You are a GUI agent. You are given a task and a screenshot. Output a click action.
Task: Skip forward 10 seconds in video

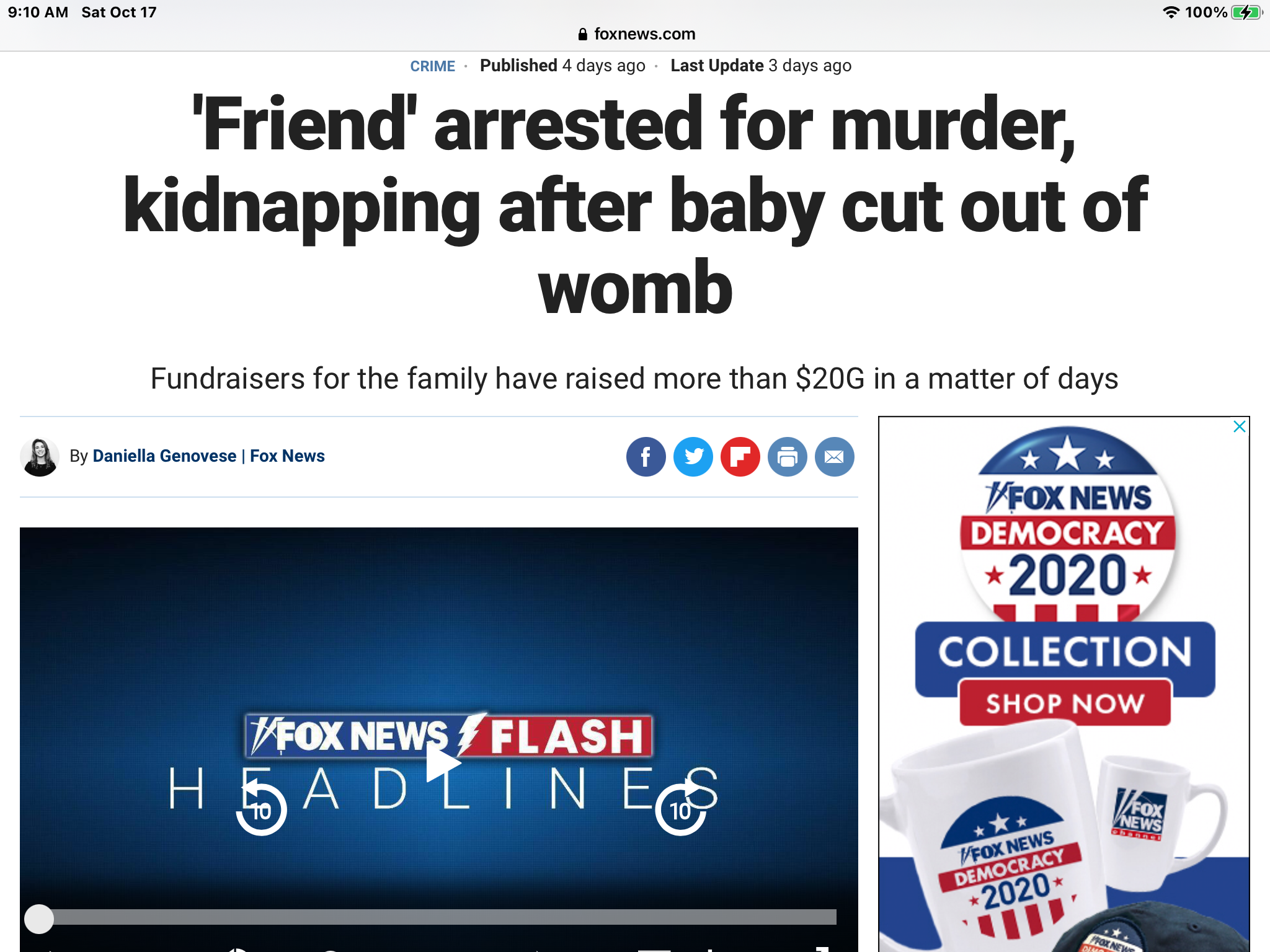coord(682,808)
